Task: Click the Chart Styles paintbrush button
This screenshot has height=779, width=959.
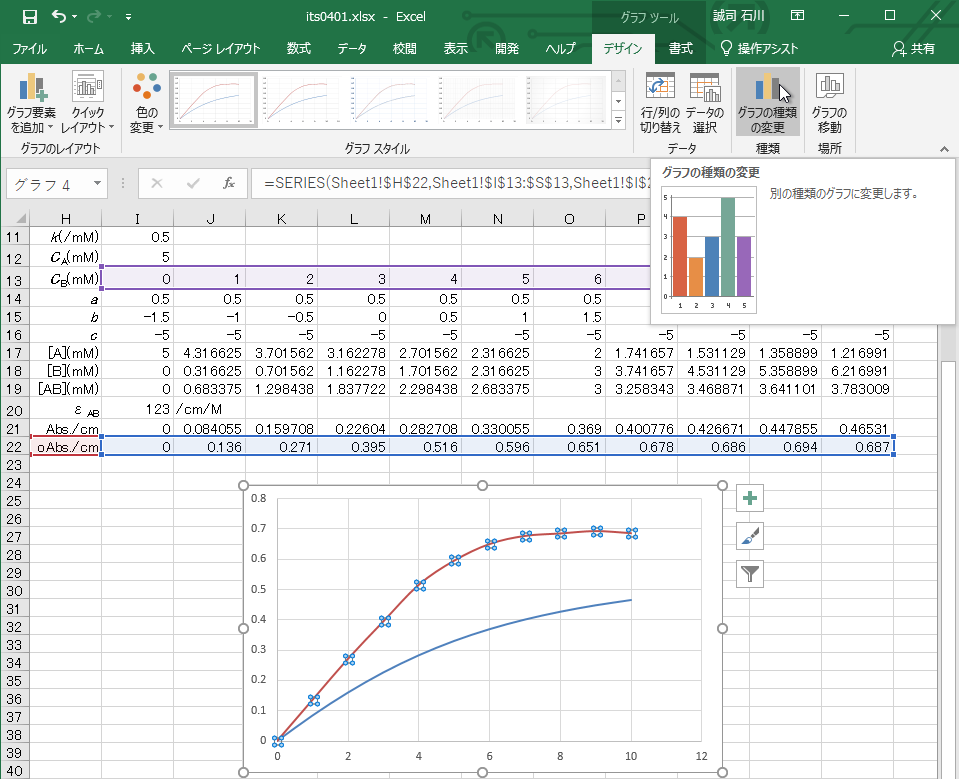Action: pyautogui.click(x=750, y=536)
